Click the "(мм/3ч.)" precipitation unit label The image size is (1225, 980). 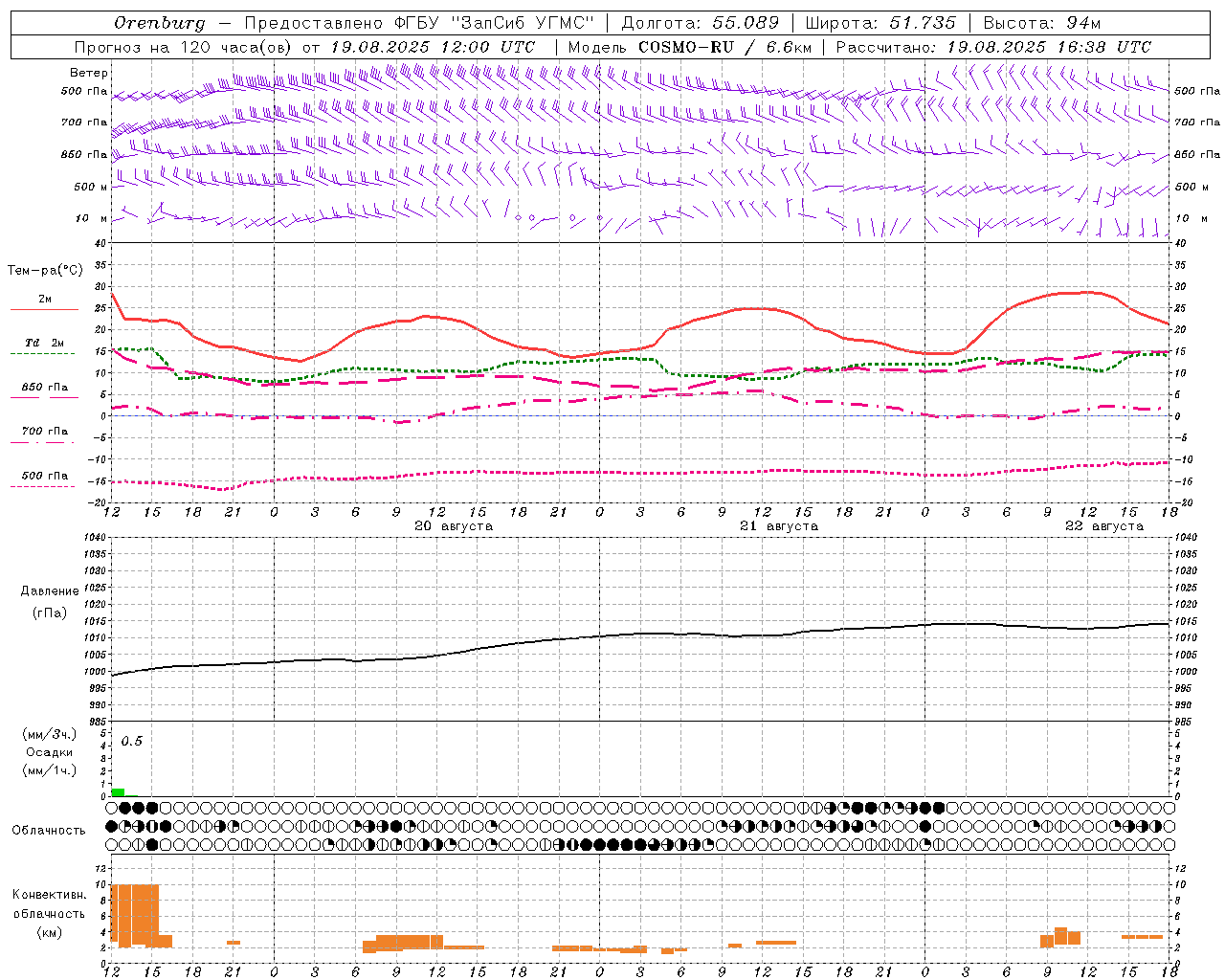50,735
